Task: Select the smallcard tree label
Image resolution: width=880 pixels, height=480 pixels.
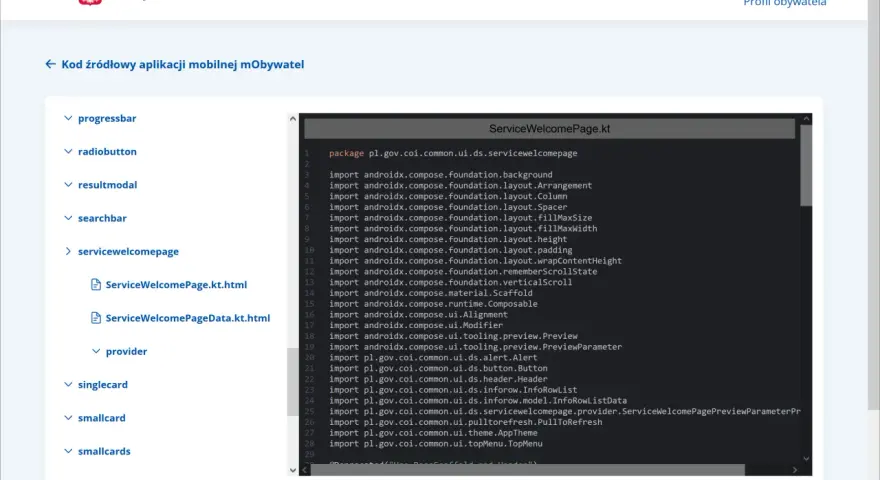Action: (102, 418)
